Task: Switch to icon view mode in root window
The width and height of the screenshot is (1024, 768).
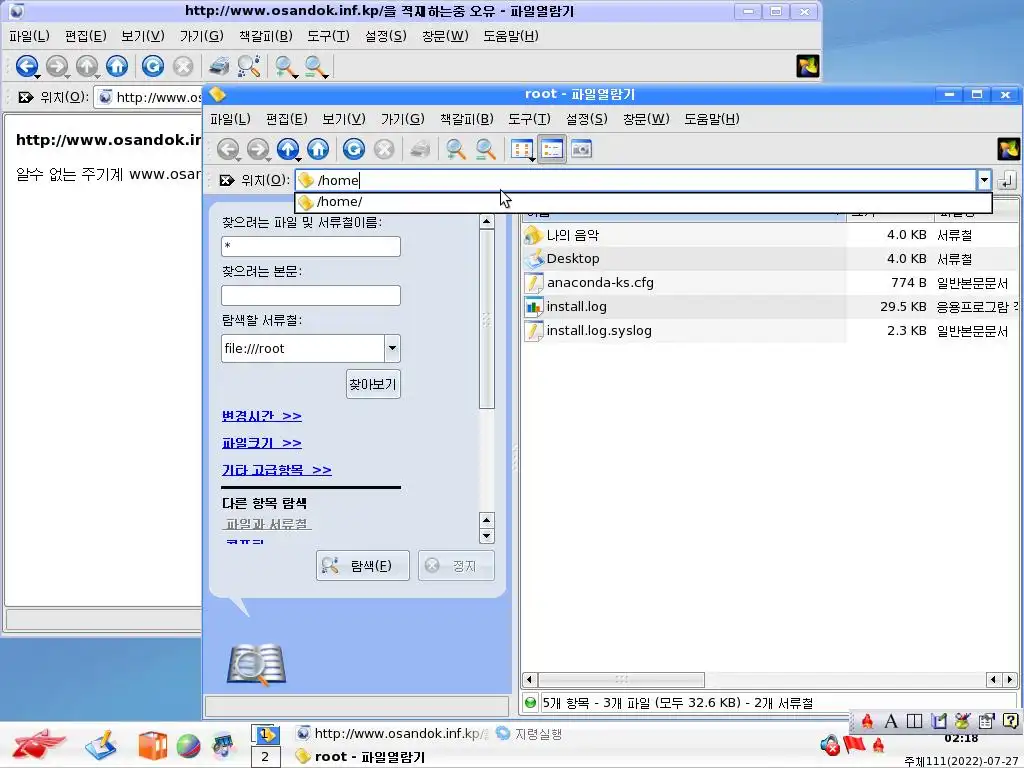Action: tap(522, 150)
